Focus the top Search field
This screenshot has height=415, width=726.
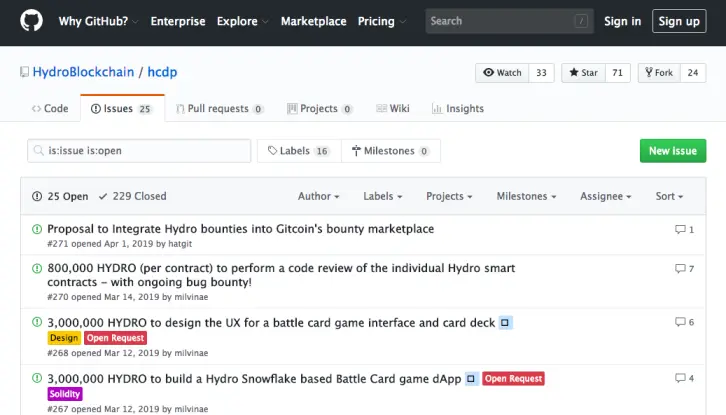pyautogui.click(x=509, y=21)
